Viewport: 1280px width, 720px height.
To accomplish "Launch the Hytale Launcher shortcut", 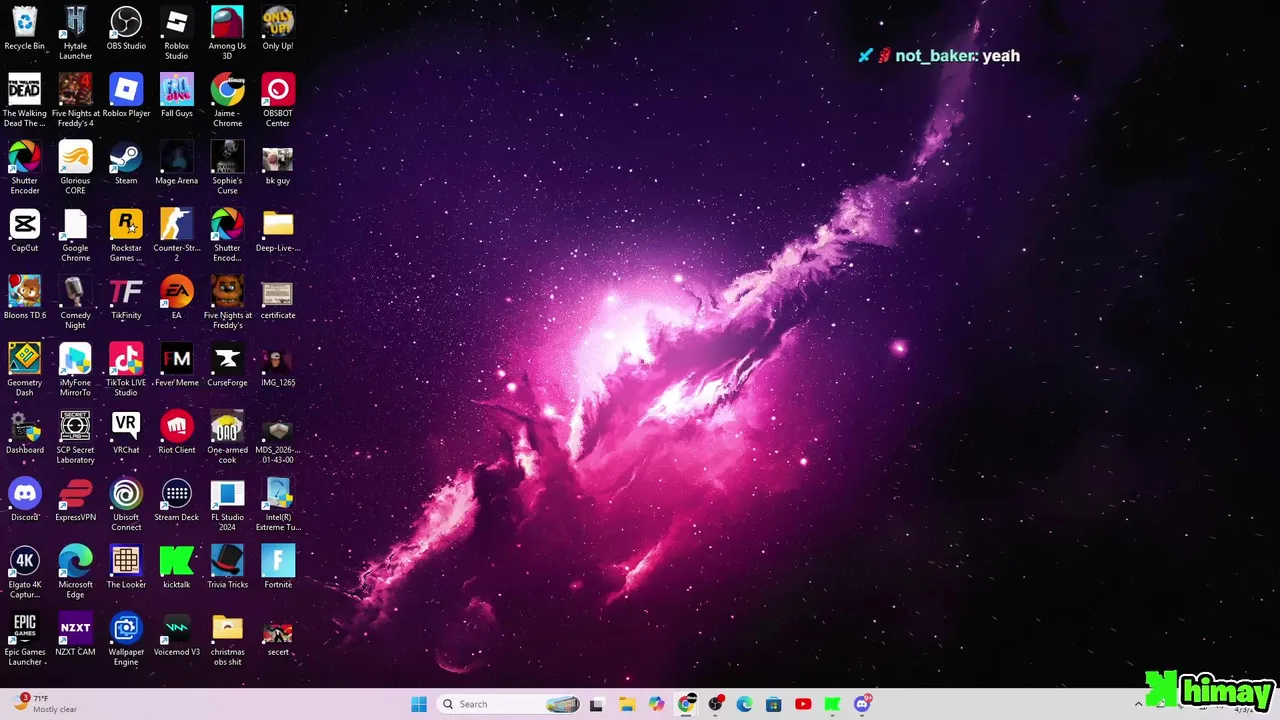I will point(75,33).
